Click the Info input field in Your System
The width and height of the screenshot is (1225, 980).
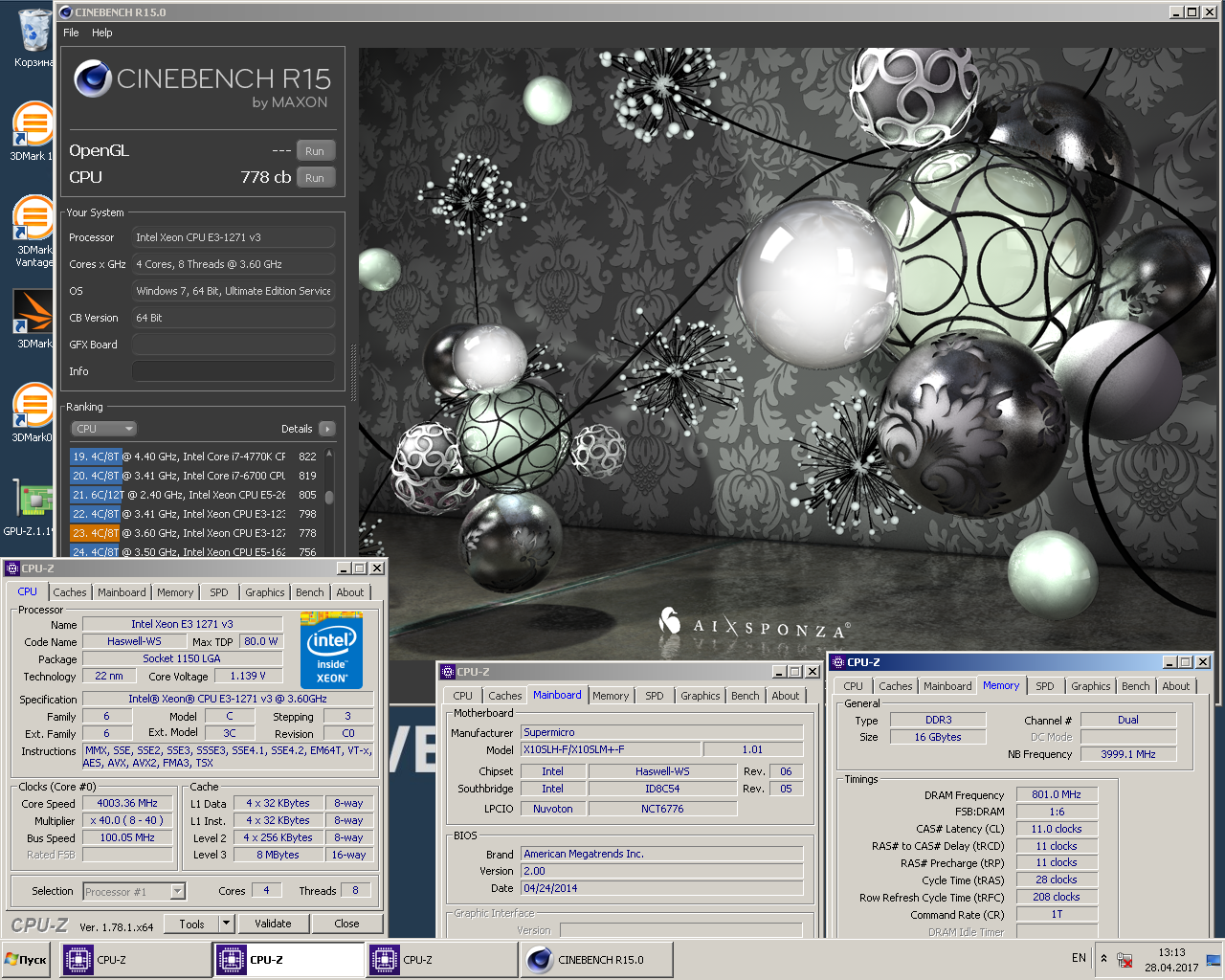[234, 371]
